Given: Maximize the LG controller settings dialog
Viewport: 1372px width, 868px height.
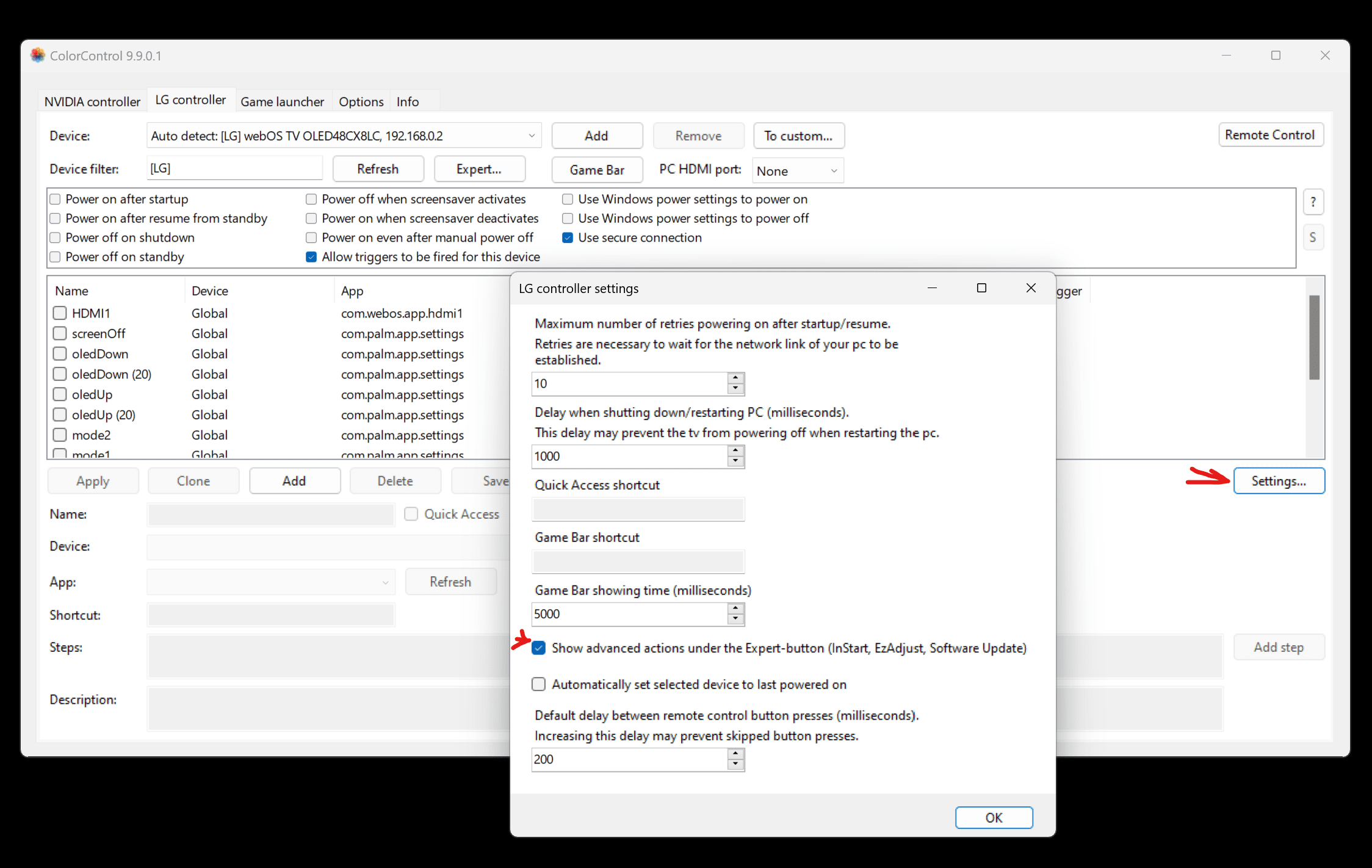Looking at the screenshot, I should pyautogui.click(x=981, y=288).
